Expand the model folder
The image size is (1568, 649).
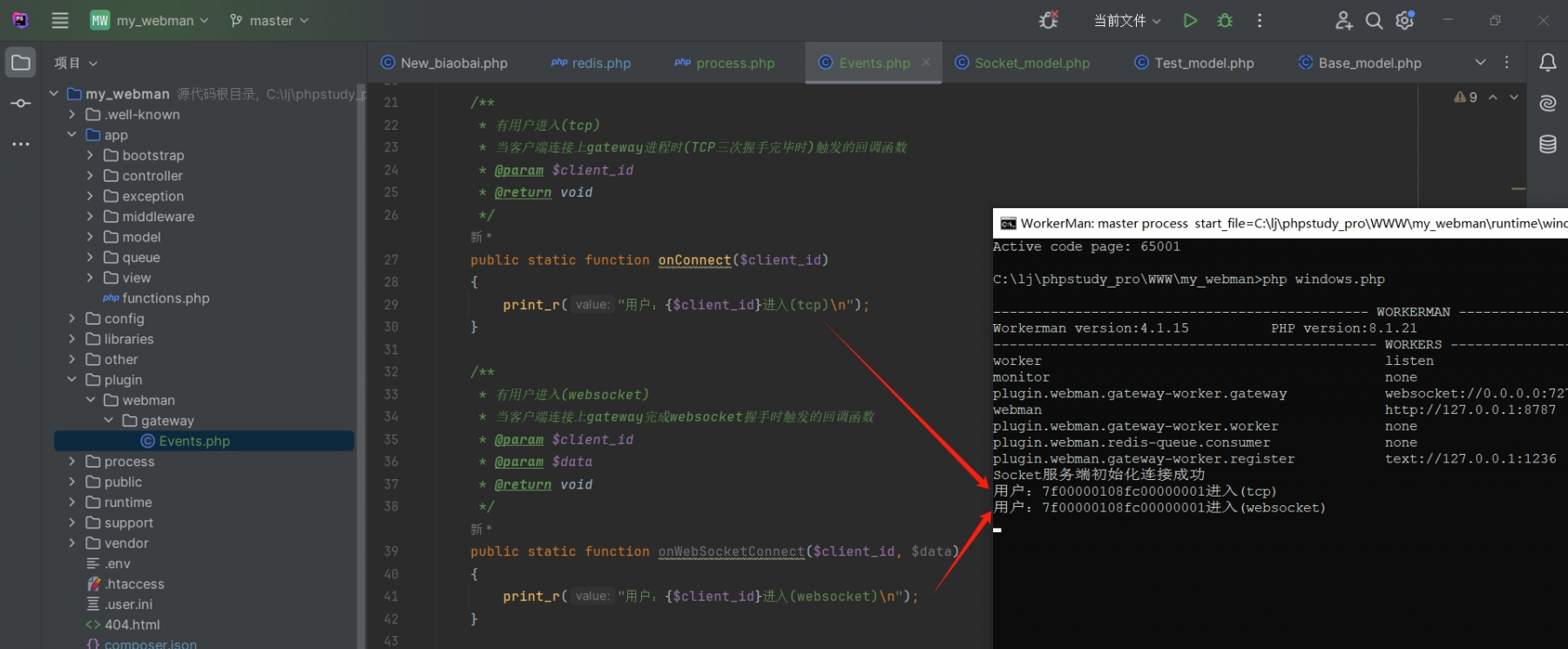[x=90, y=237]
